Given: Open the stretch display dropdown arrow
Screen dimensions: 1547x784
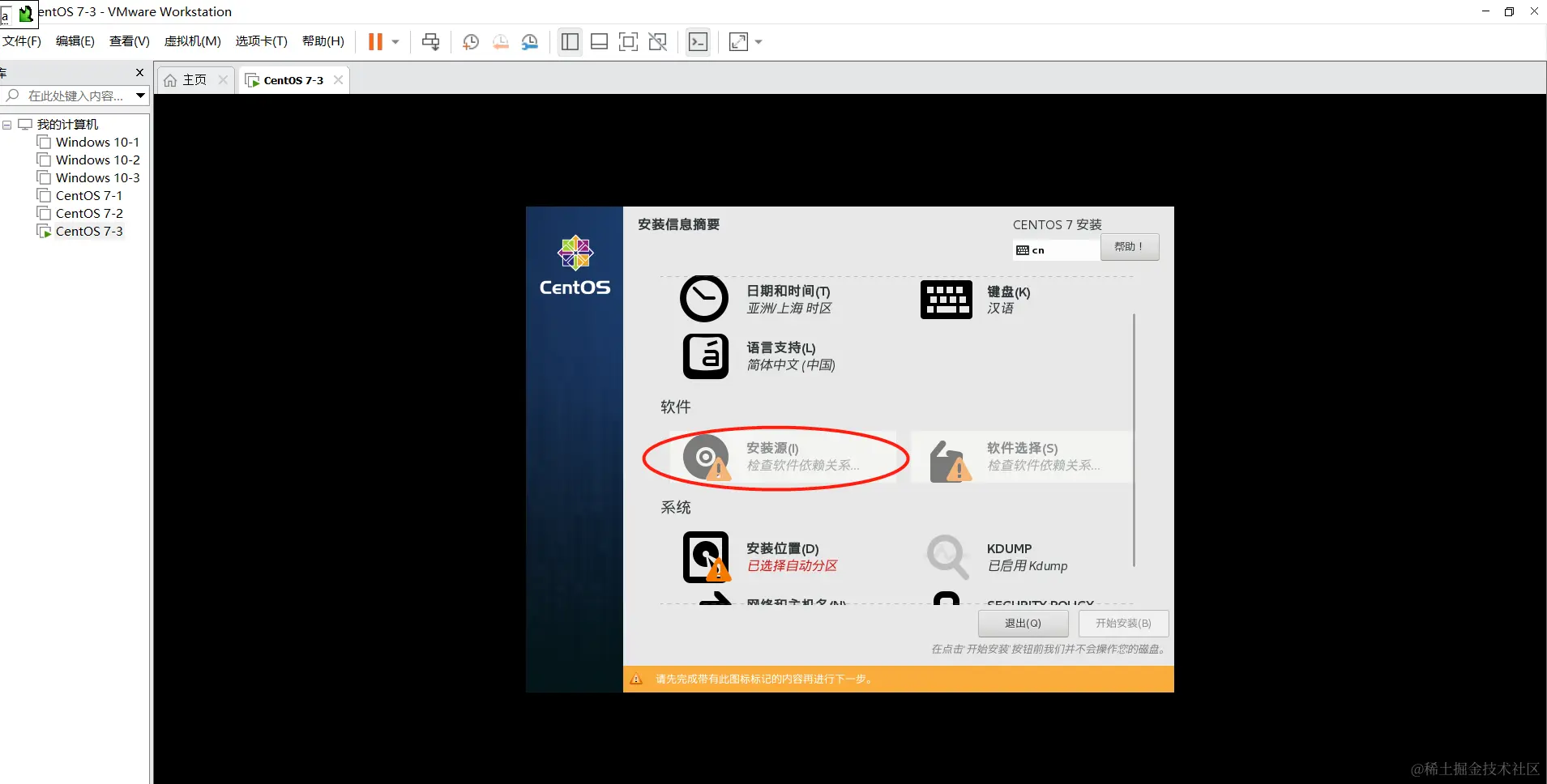Looking at the screenshot, I should point(759,42).
